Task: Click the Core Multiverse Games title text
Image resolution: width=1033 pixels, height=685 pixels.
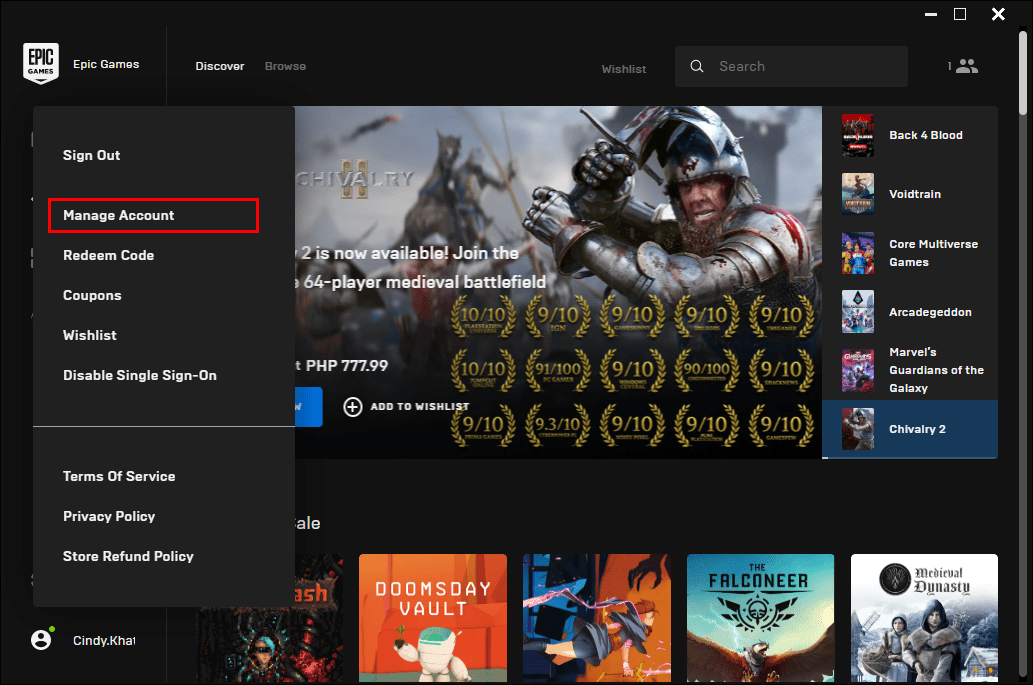Action: 934,253
